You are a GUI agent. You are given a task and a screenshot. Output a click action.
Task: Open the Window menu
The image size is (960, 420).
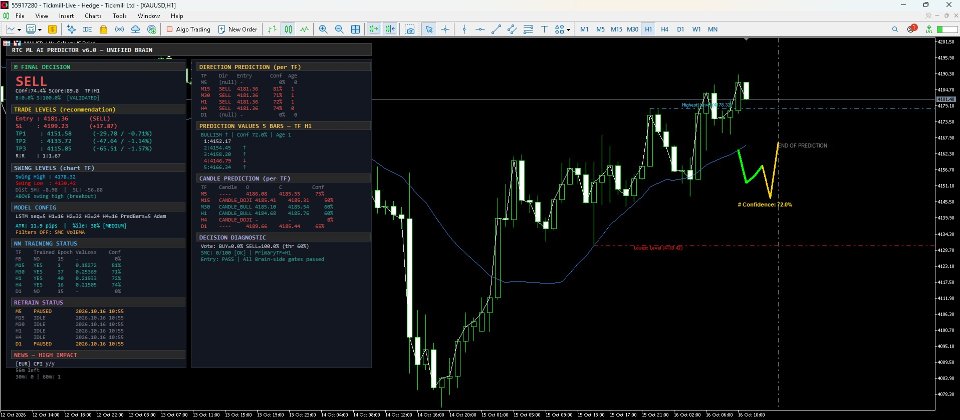149,15
